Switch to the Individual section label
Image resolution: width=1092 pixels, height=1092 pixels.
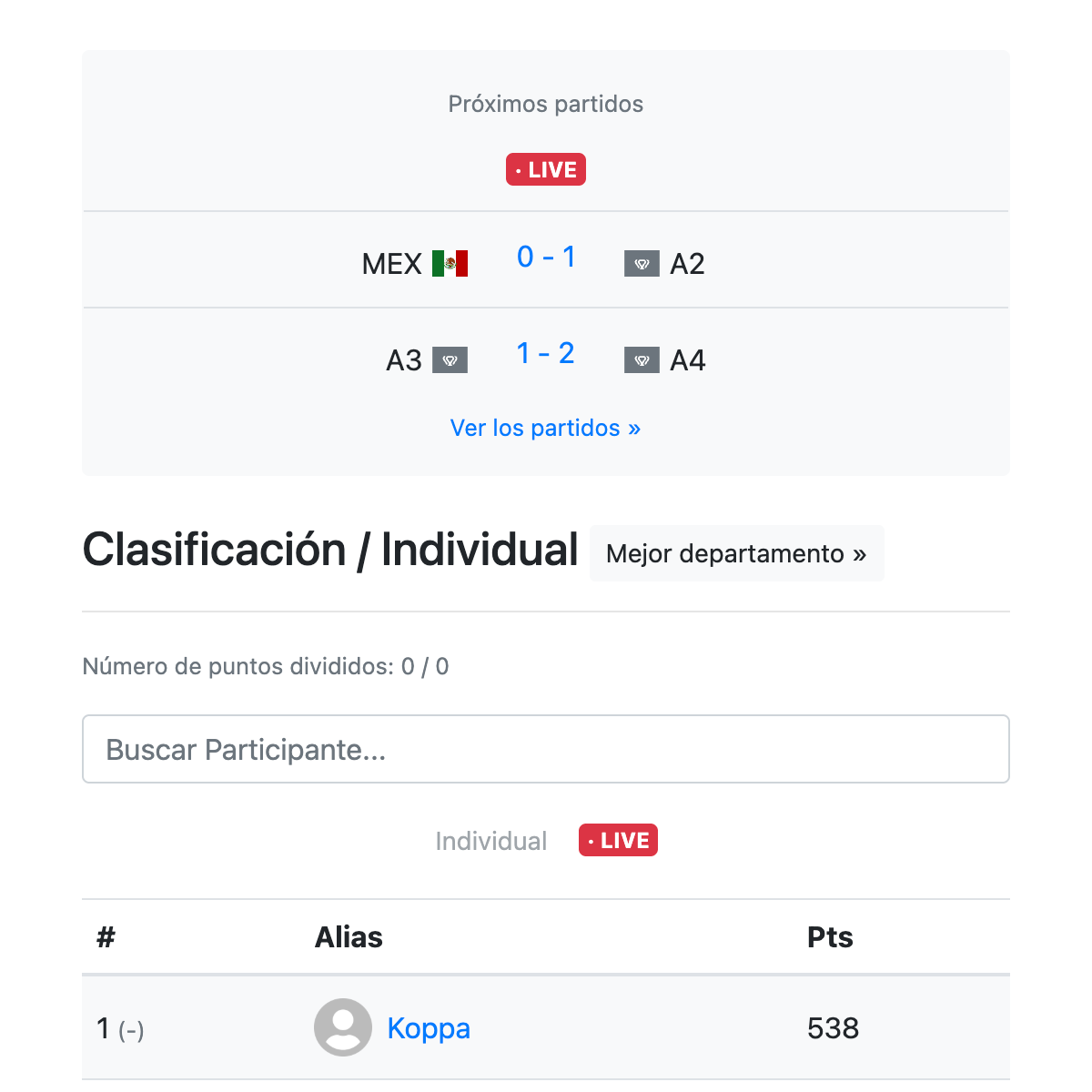[490, 841]
